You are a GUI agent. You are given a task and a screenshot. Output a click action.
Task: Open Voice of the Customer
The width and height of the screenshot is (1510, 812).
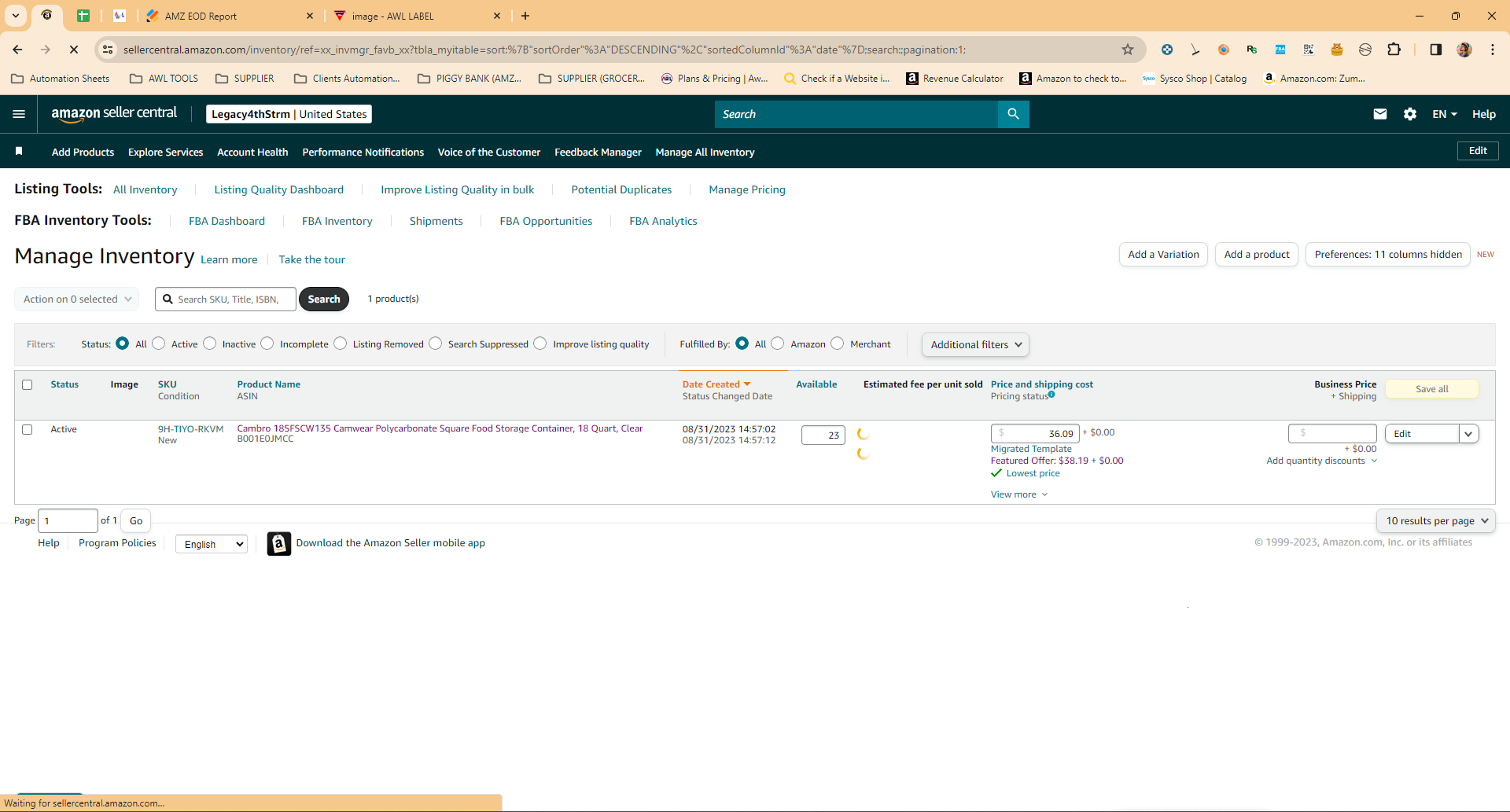[x=489, y=152]
